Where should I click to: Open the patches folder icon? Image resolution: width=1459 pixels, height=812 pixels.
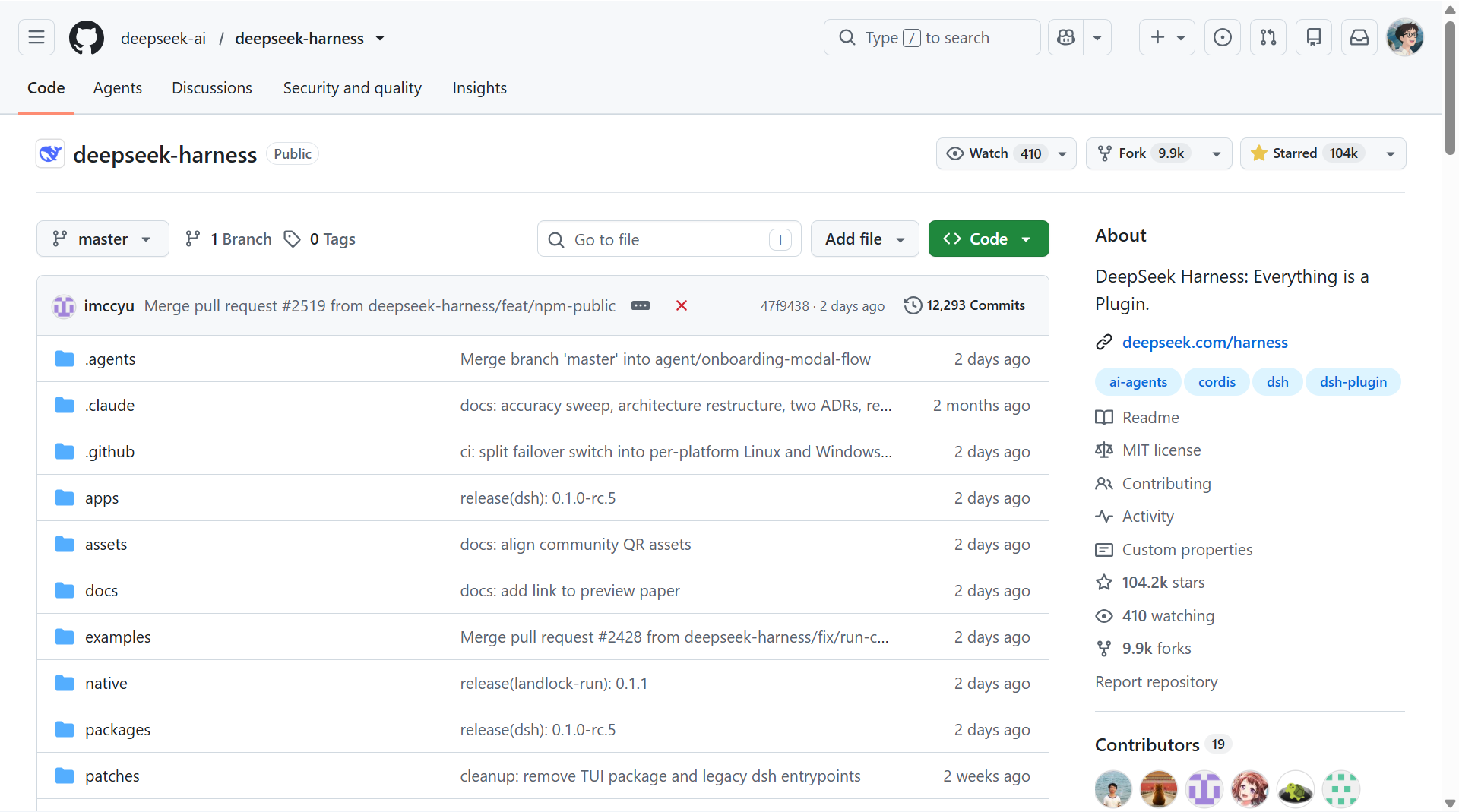click(65, 776)
